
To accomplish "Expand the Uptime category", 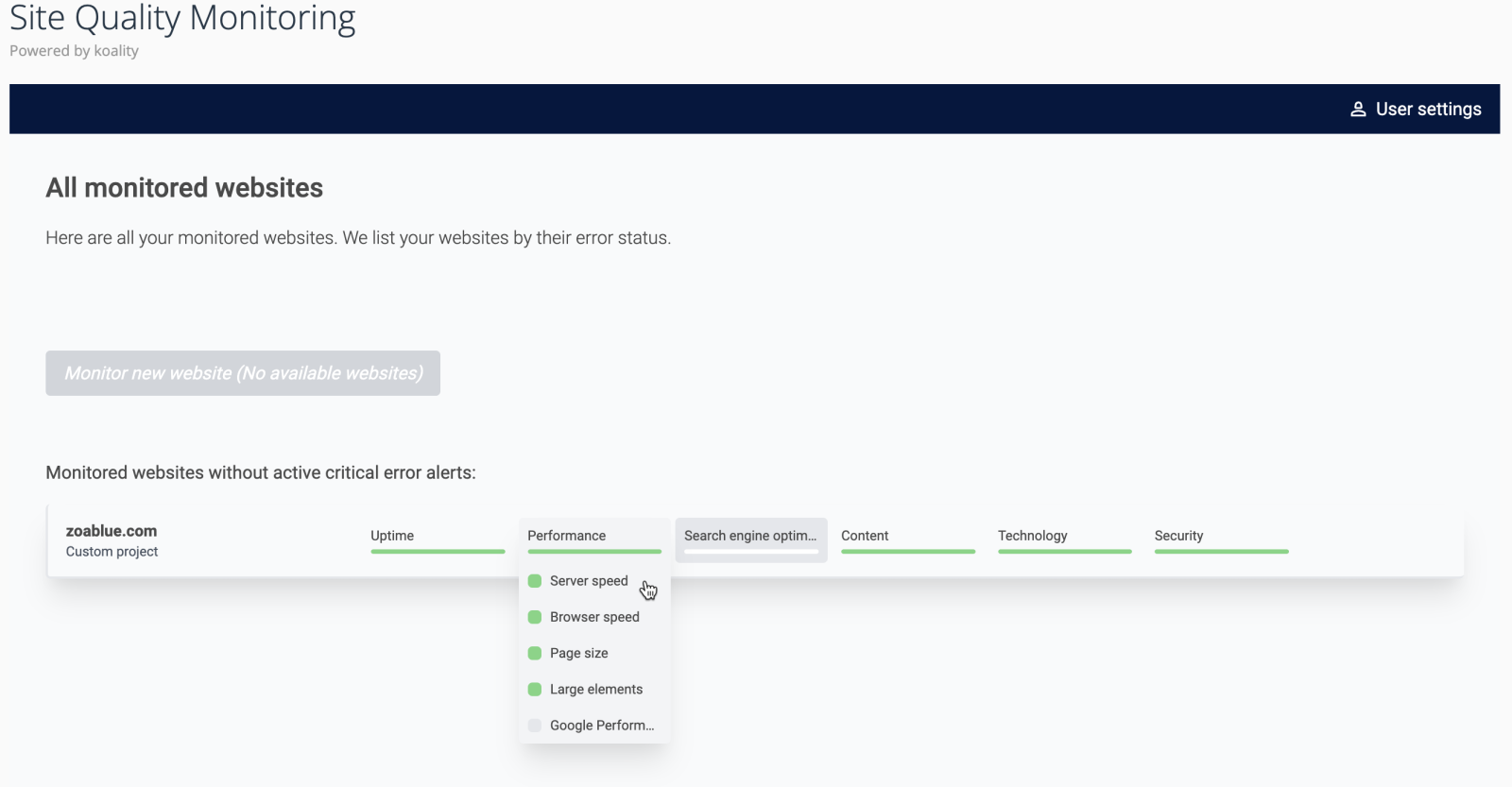I will click(392, 536).
